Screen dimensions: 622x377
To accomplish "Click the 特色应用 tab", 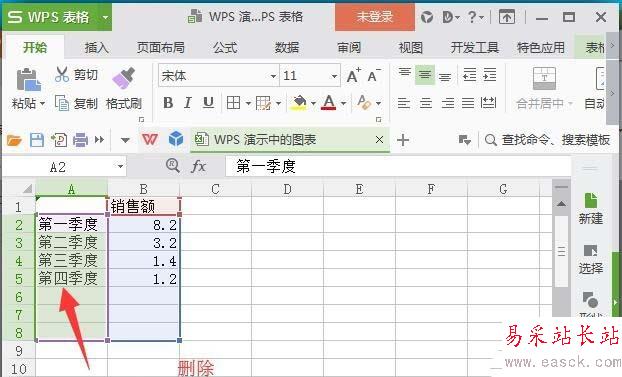I will pos(541,48).
